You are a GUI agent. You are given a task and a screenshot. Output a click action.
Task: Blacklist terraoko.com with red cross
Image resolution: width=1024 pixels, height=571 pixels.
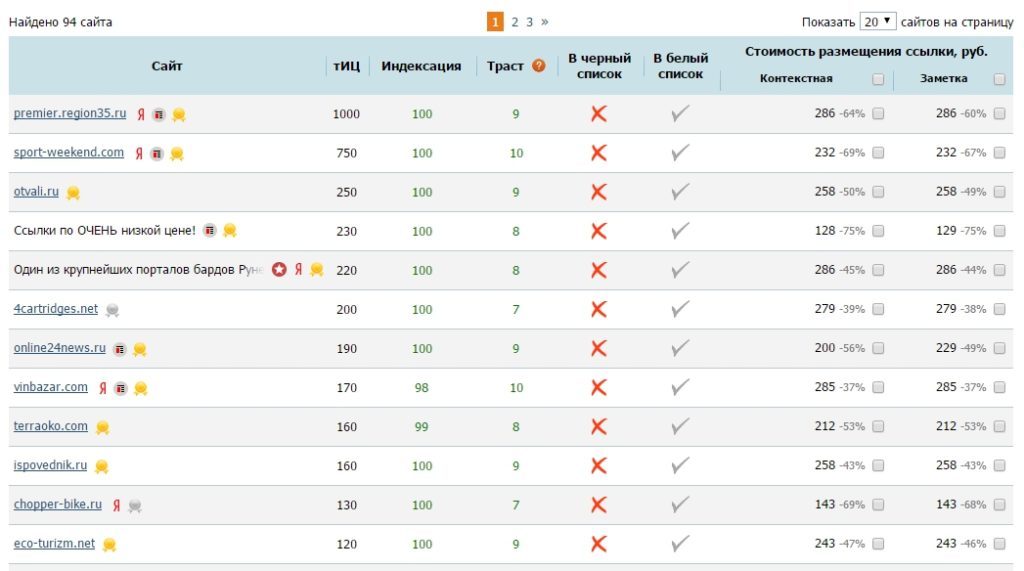[x=599, y=427]
